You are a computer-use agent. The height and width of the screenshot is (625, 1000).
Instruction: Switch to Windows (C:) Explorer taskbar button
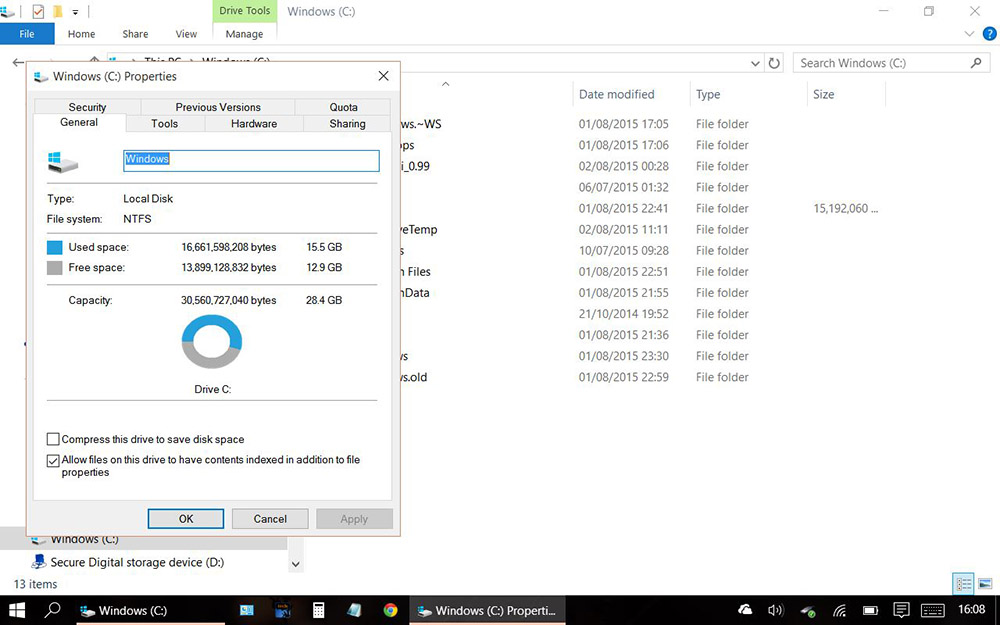coord(151,611)
